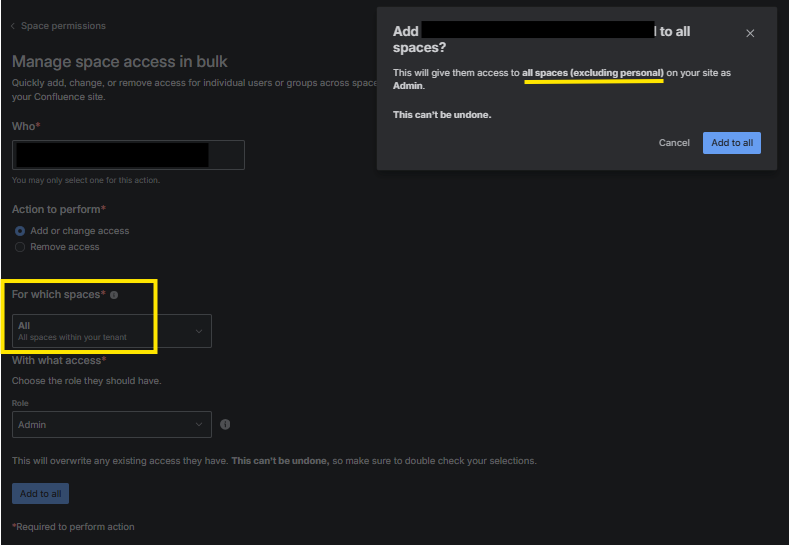Open the Admin role dropdown

112,425
